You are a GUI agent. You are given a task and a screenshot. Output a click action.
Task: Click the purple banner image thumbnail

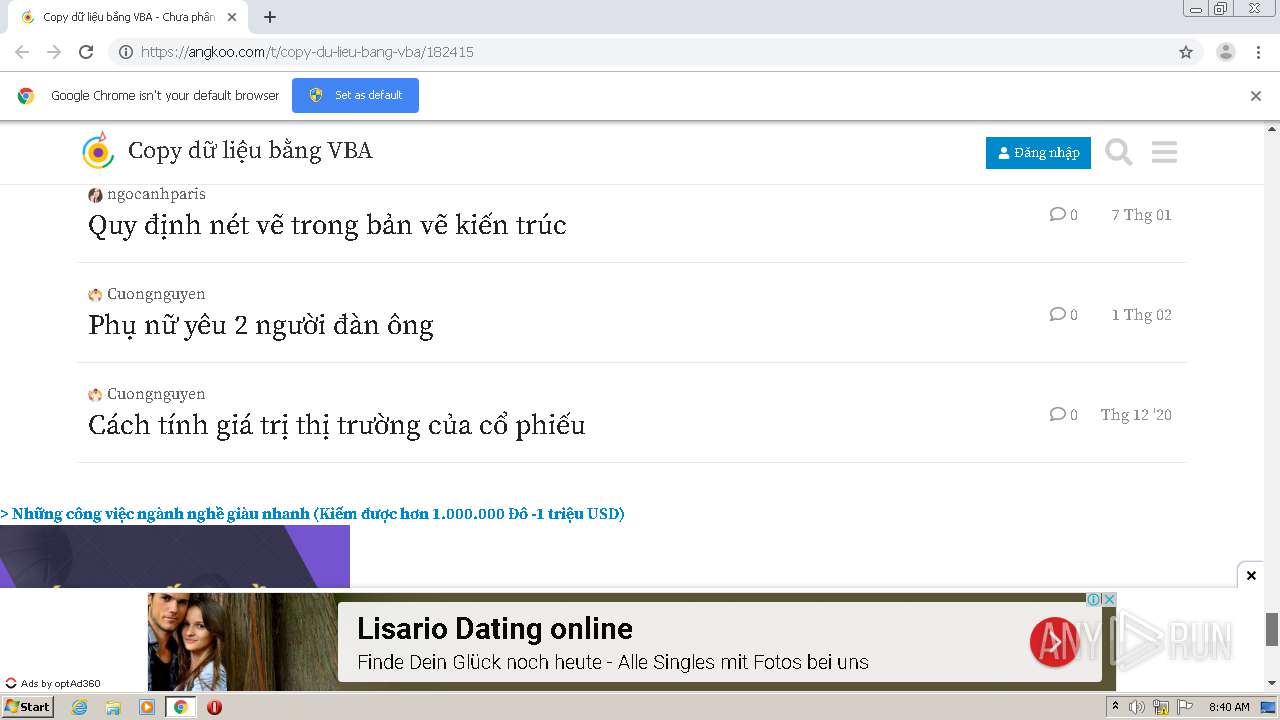[x=175, y=556]
